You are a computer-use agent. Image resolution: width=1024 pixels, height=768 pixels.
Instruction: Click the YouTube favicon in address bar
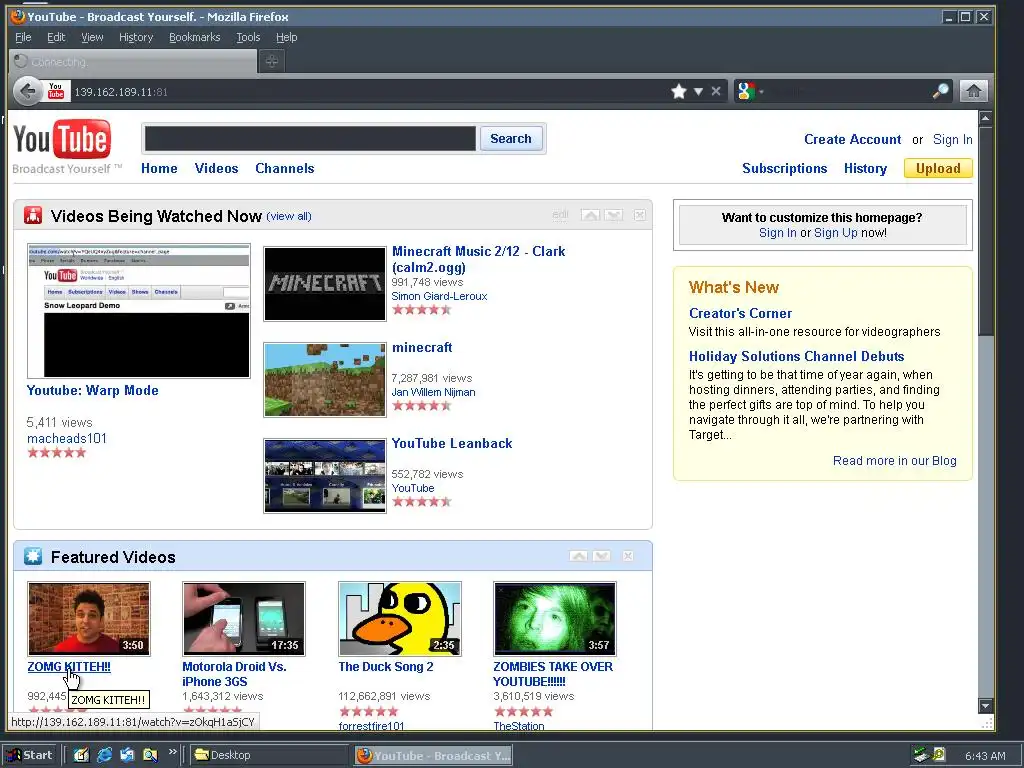point(56,91)
